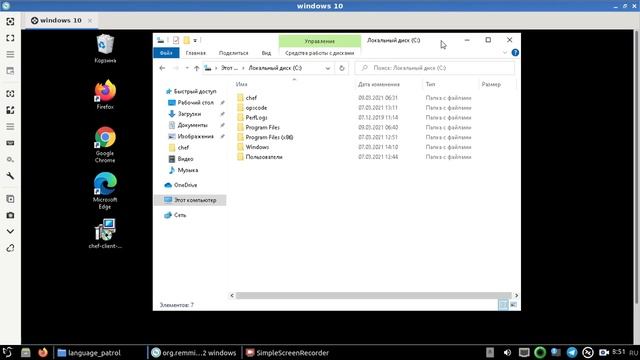Sort by Дата изменения column header
The width and height of the screenshot is (640, 360).
click(x=379, y=84)
